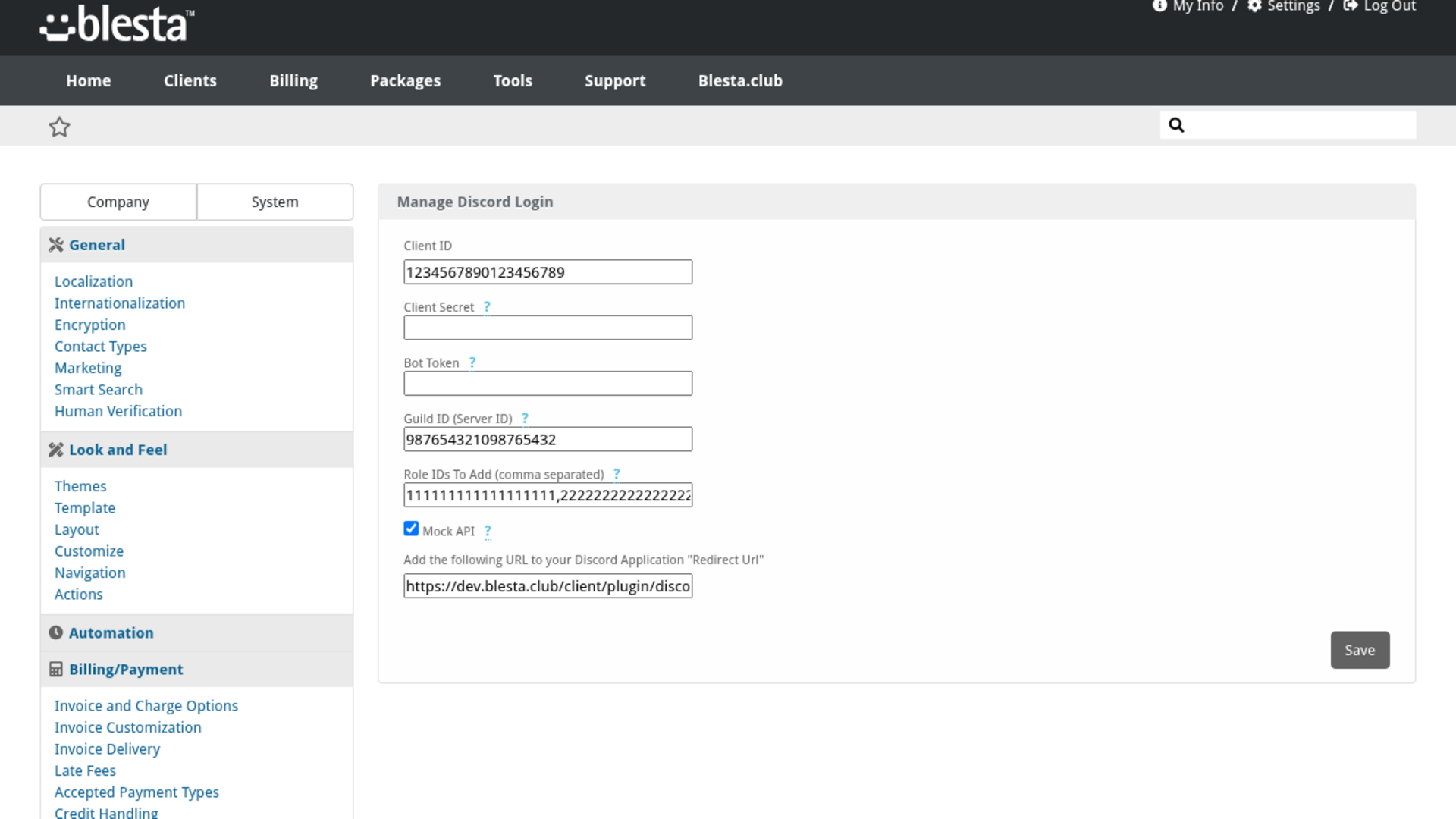The height and width of the screenshot is (819, 1456).
Task: Collapse the Look and Feel section
Action: pyautogui.click(x=196, y=450)
